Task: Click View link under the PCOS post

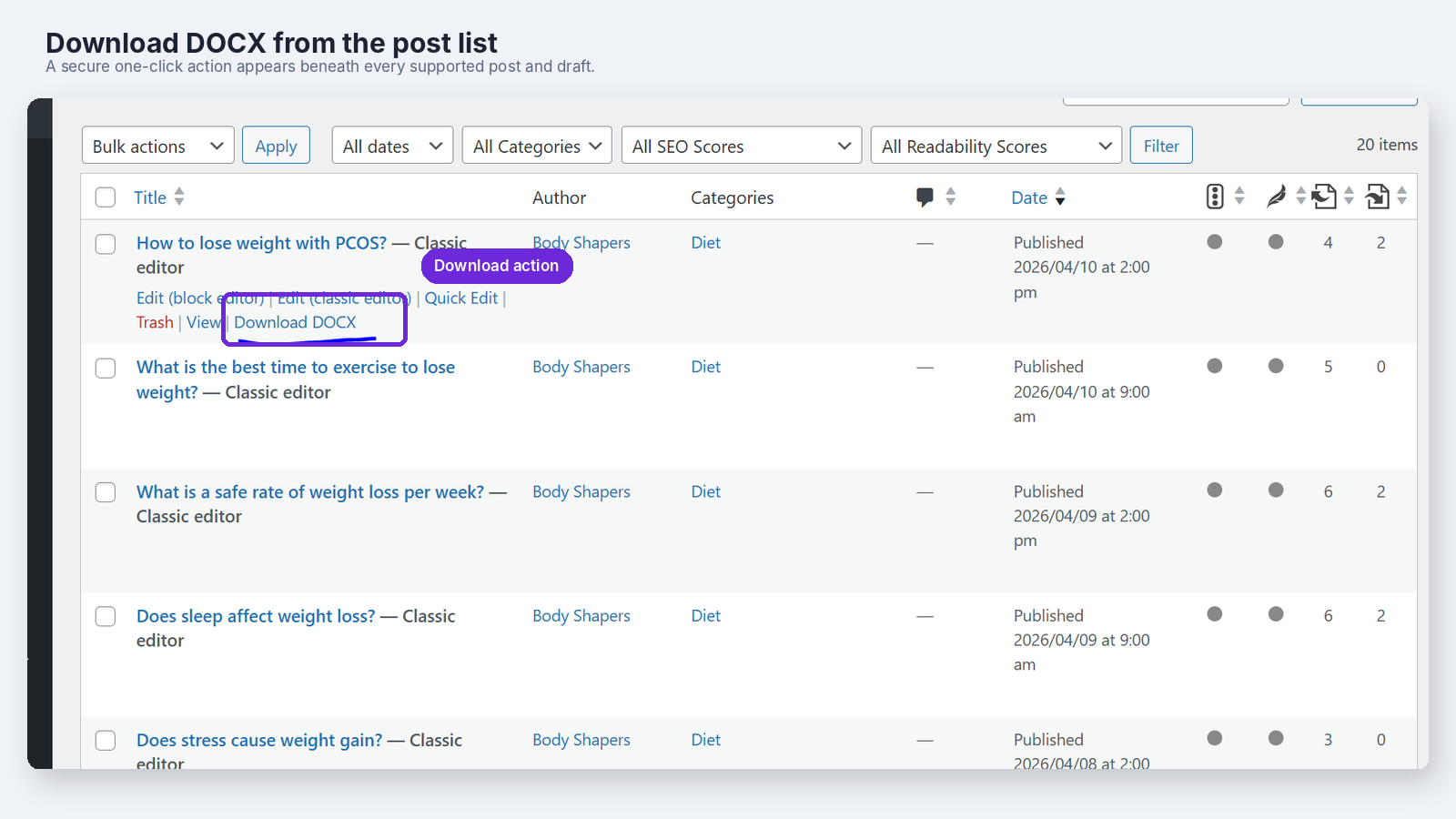Action: (204, 322)
